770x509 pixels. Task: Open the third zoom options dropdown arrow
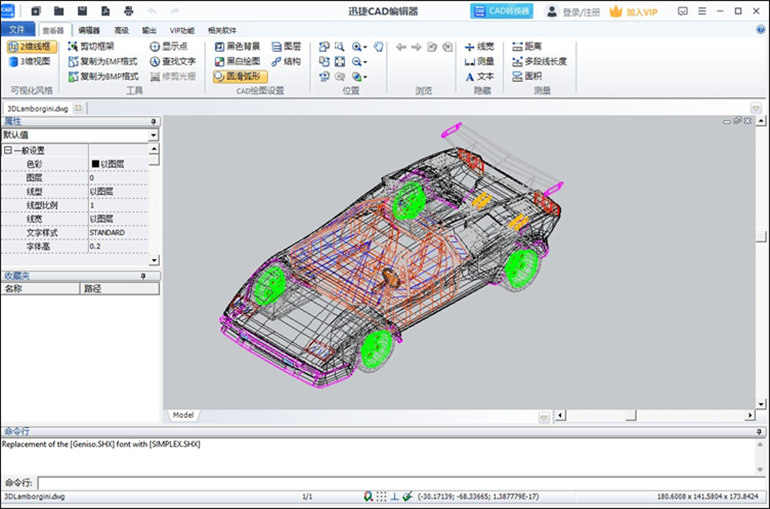pos(365,77)
